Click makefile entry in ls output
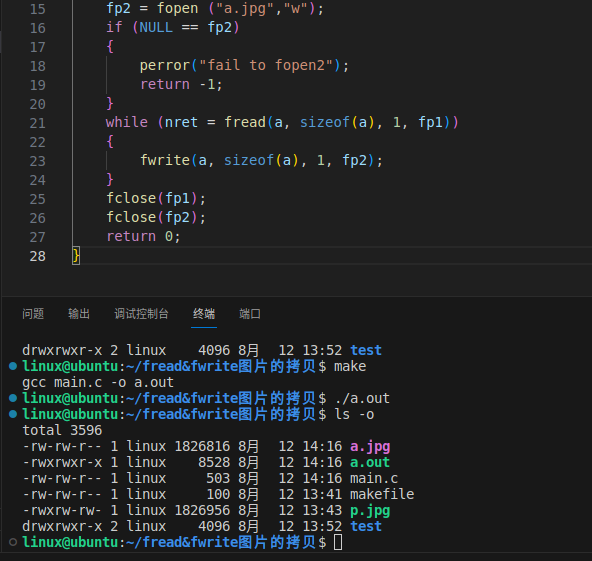The image size is (592, 561). [382, 494]
